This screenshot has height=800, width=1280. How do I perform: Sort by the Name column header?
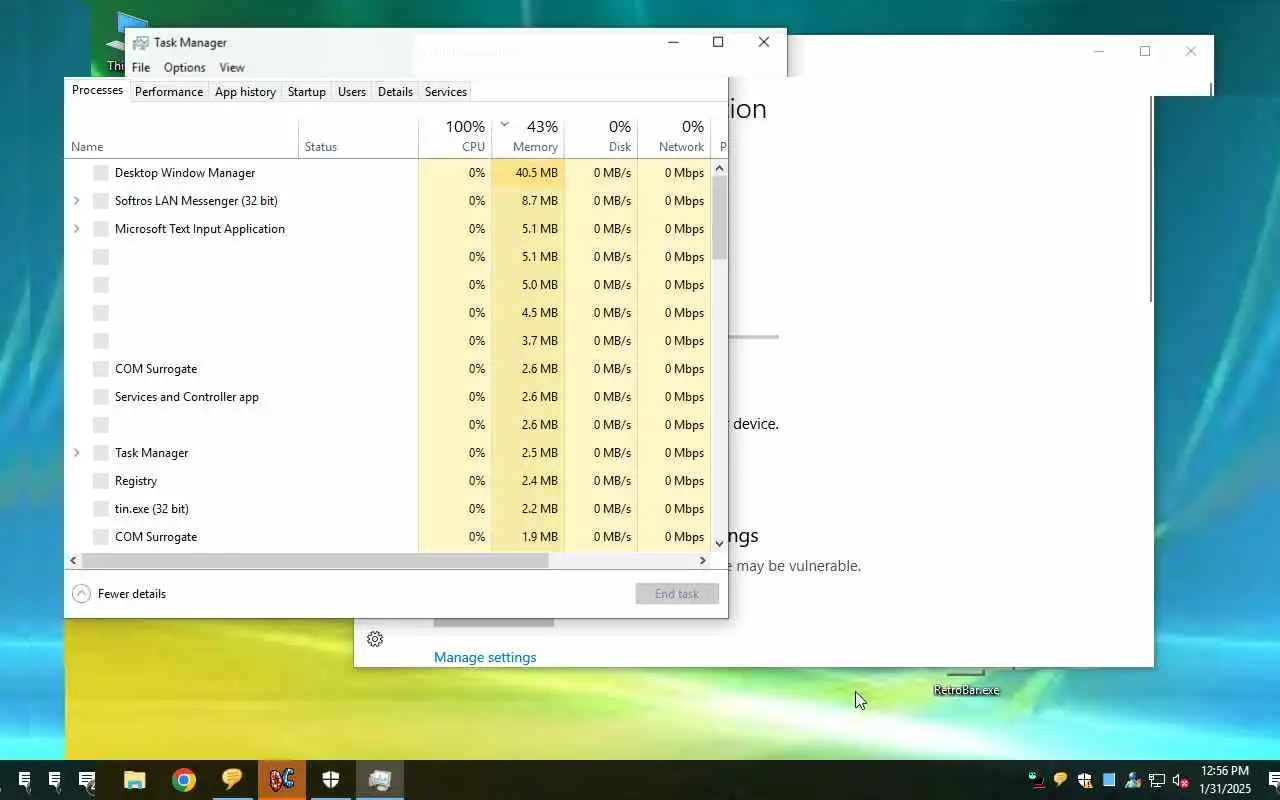point(181,137)
